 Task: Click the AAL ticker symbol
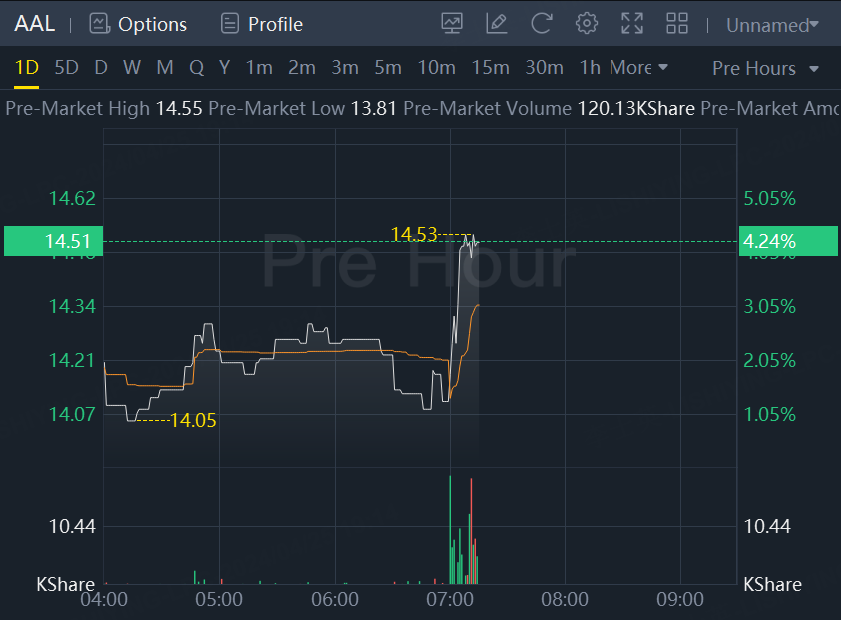tap(35, 24)
